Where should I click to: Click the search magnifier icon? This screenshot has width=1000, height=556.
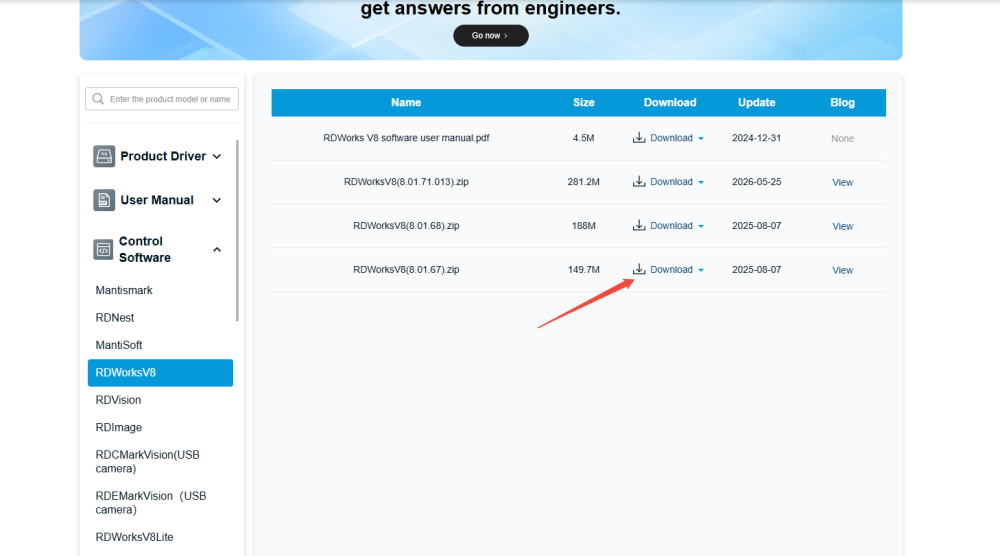coord(98,99)
